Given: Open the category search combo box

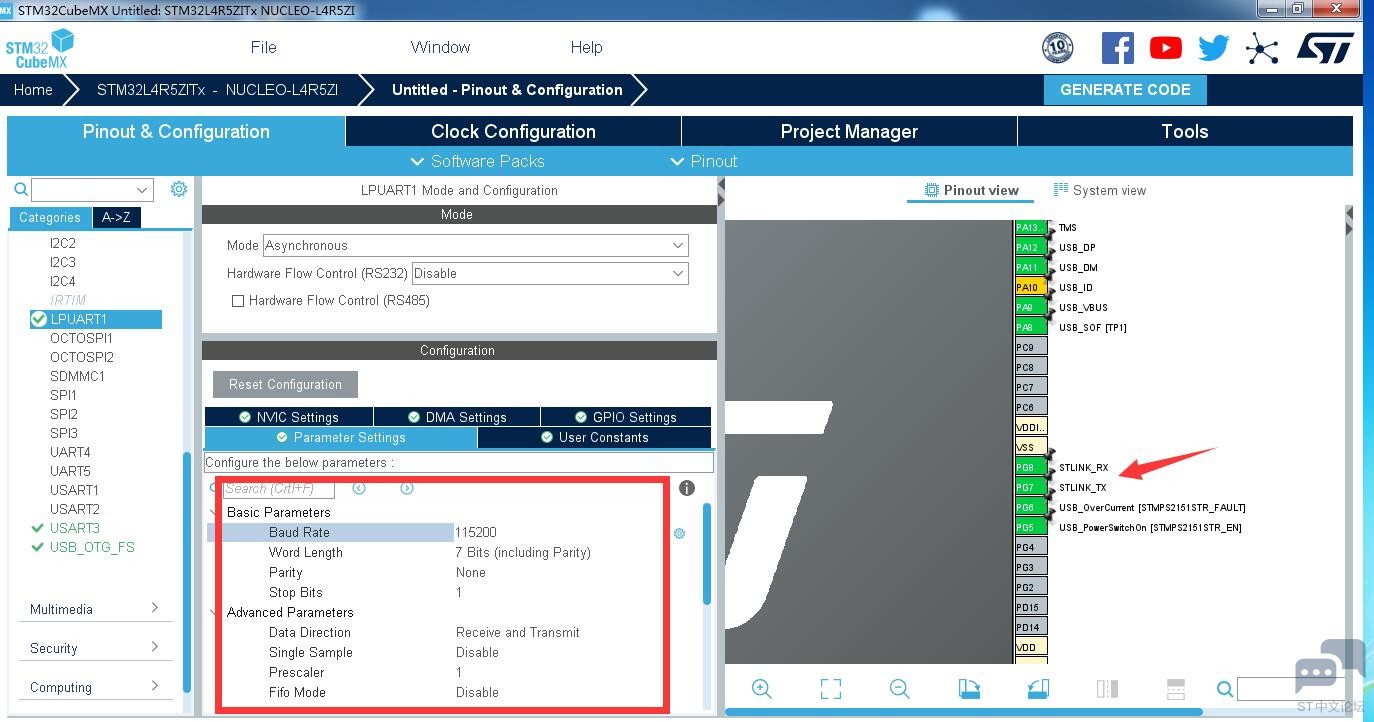Looking at the screenshot, I should click(x=92, y=190).
